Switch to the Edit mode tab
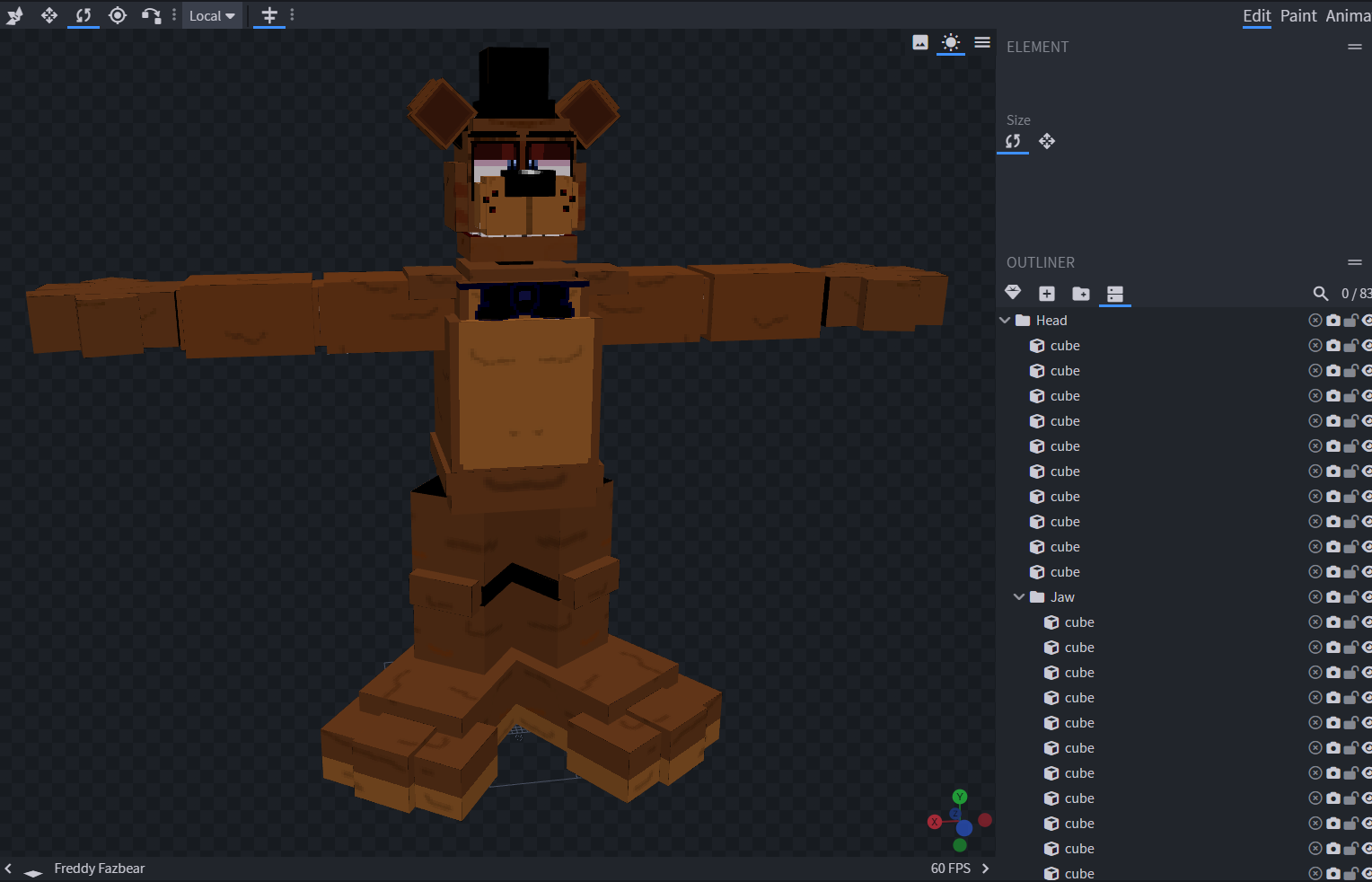 point(1256,15)
